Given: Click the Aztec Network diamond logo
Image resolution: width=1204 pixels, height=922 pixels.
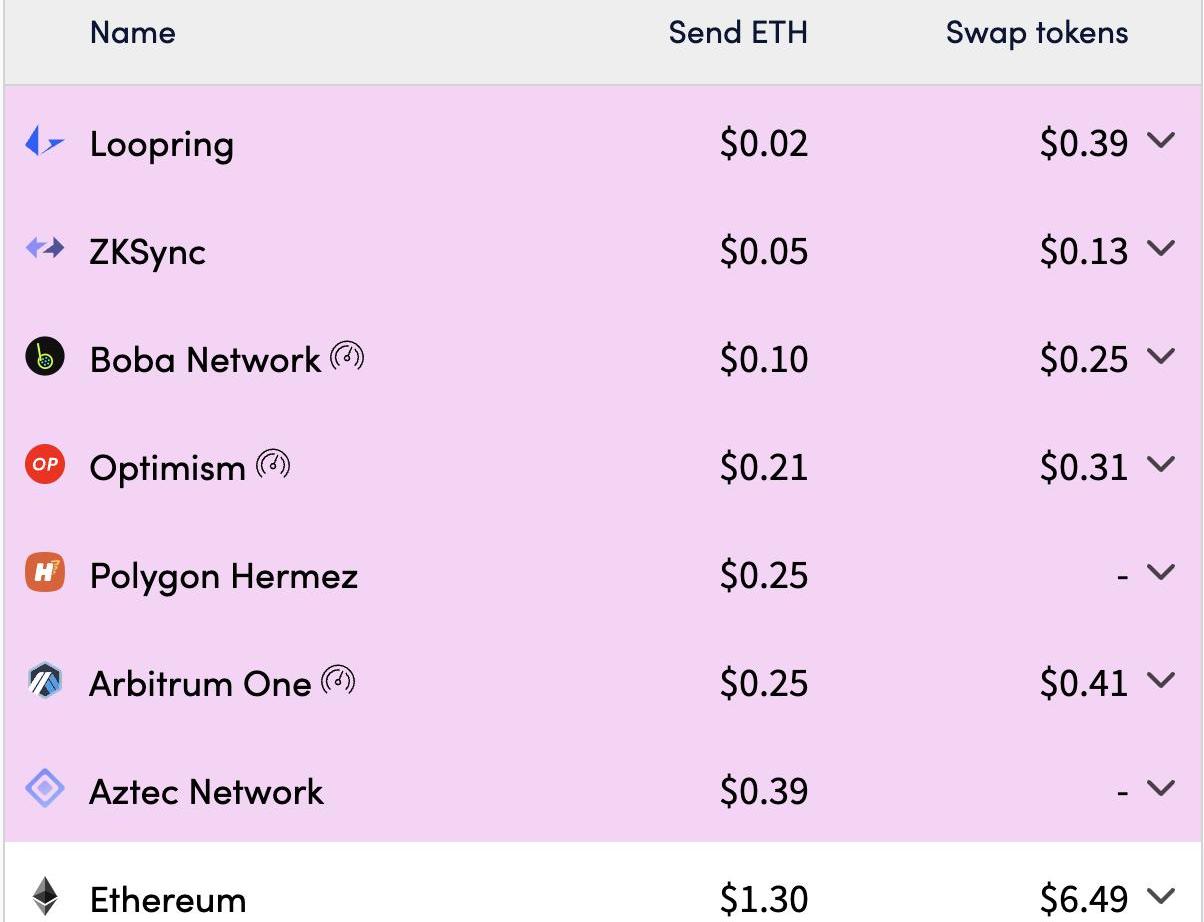Looking at the screenshot, I should 45,789.
